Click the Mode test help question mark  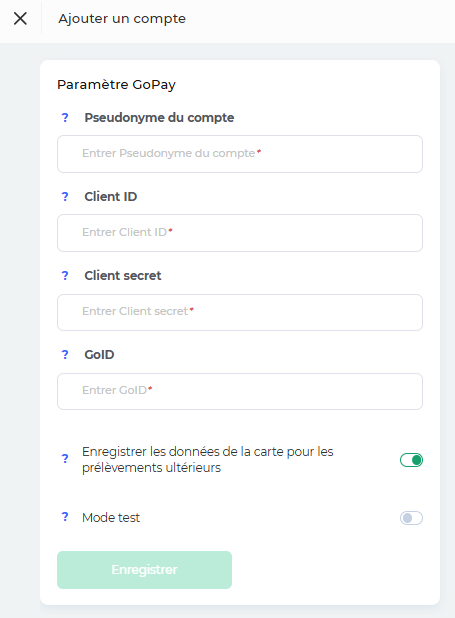click(x=65, y=517)
